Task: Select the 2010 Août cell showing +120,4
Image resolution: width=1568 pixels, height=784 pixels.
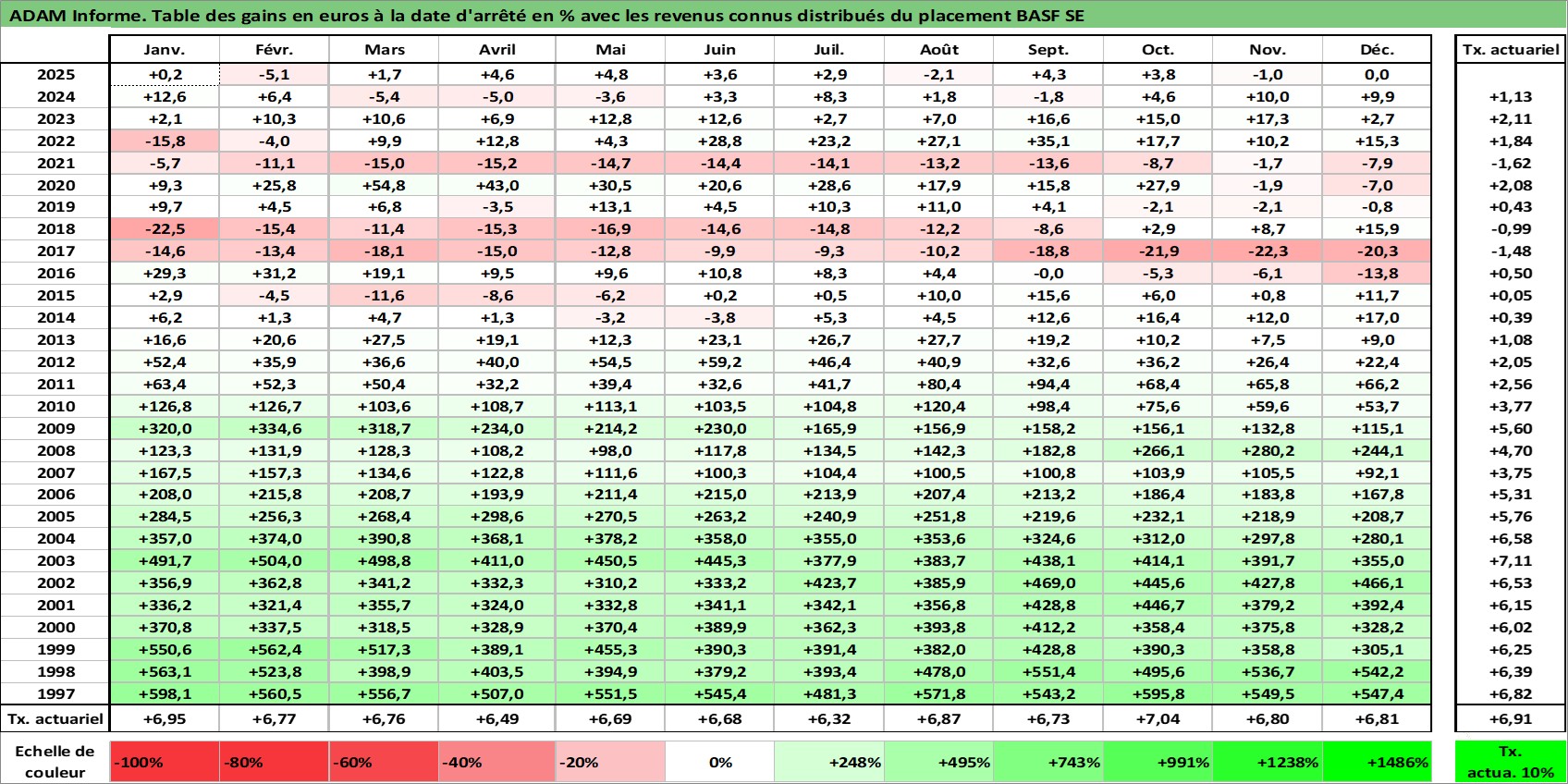Action: point(938,406)
